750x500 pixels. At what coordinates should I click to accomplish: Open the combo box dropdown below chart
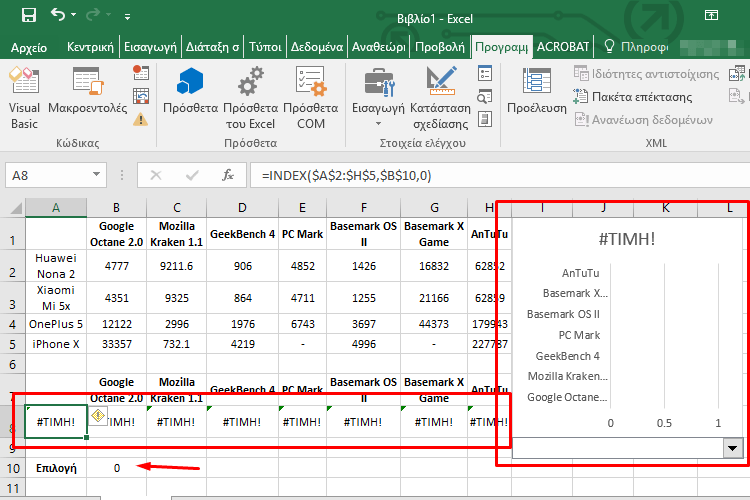732,448
